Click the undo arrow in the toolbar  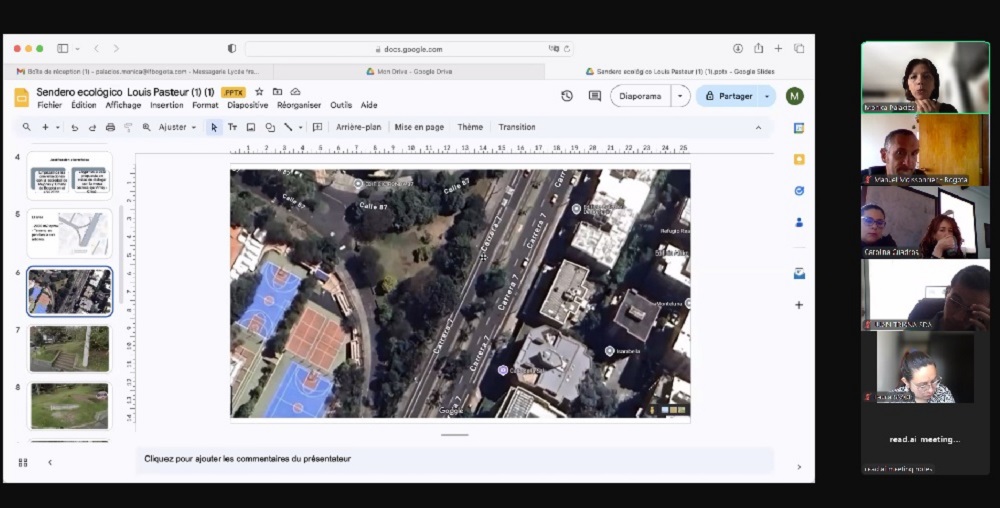point(74,127)
